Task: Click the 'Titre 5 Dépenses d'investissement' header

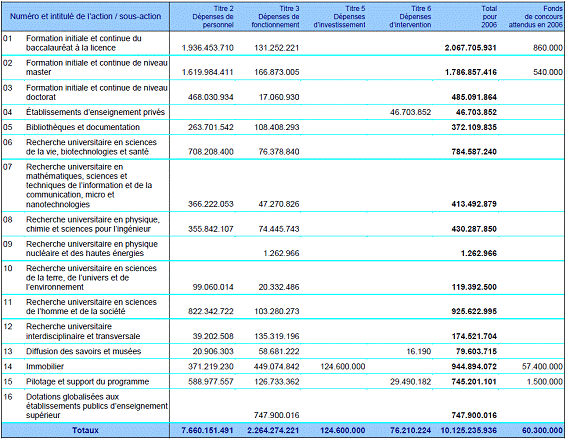Action: pyautogui.click(x=340, y=17)
